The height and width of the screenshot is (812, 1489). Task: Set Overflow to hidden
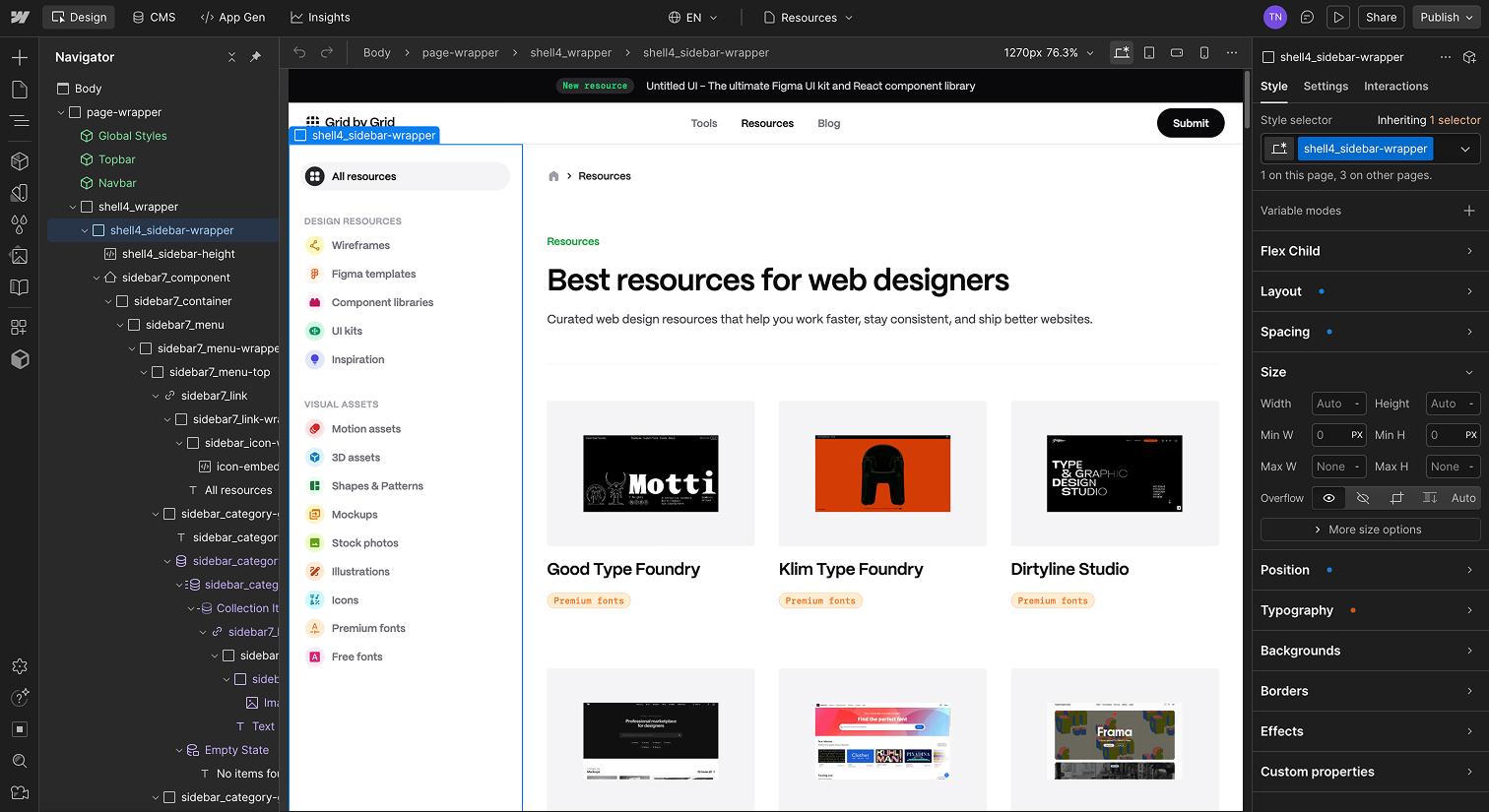(x=1363, y=498)
